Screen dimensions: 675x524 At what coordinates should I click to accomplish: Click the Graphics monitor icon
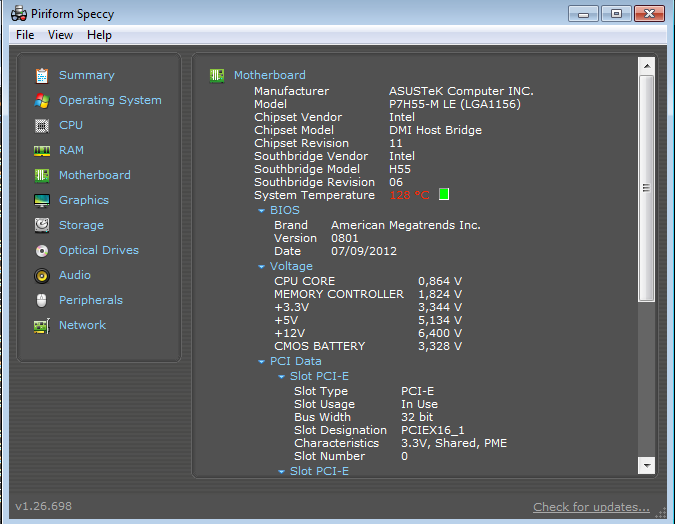[42, 200]
